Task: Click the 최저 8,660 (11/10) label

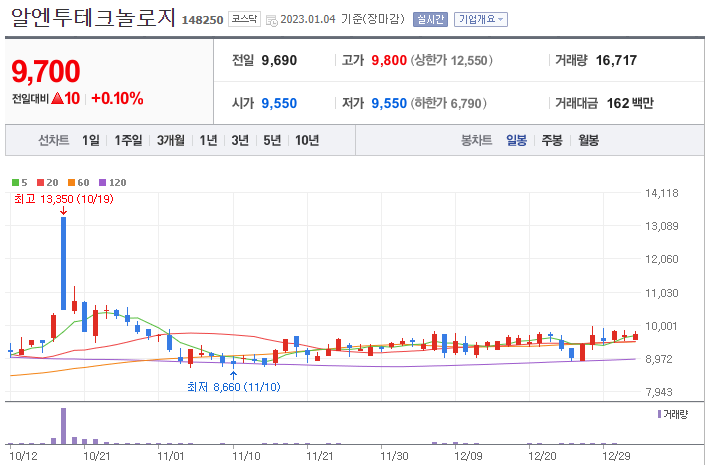Action: coord(234,387)
